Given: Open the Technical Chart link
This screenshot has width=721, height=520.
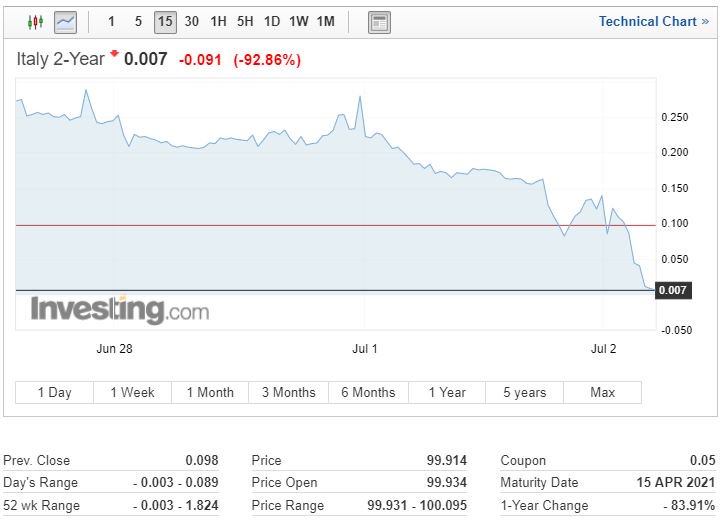Looking at the screenshot, I should [x=653, y=21].
